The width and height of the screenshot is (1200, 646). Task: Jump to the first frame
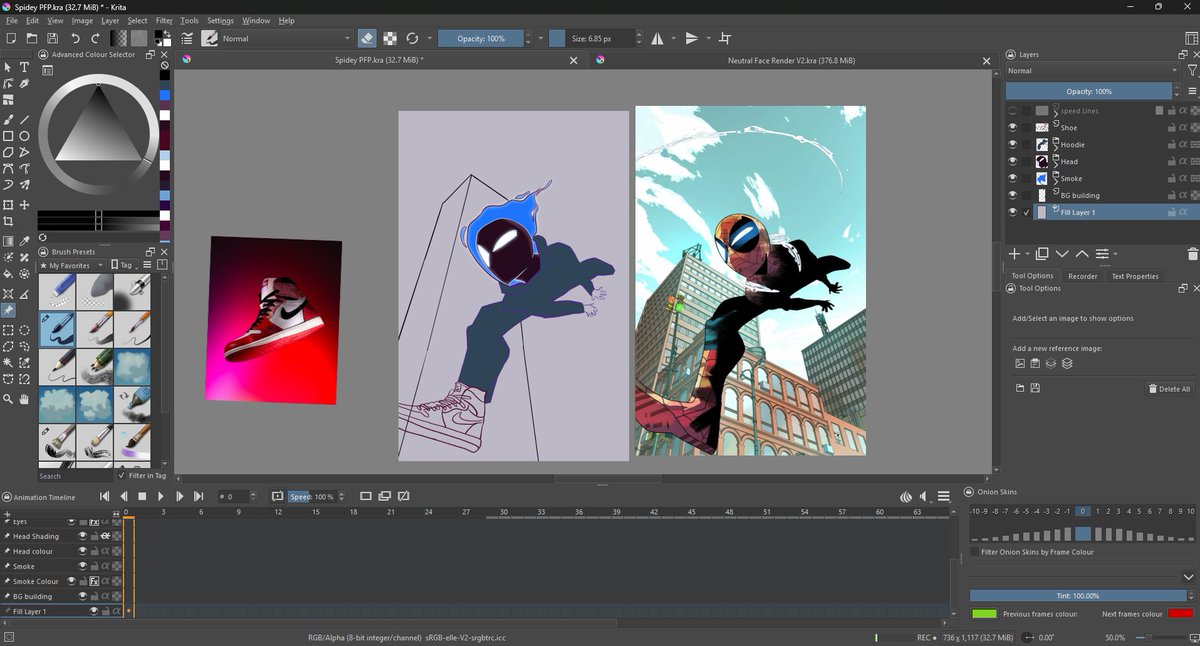(105, 496)
